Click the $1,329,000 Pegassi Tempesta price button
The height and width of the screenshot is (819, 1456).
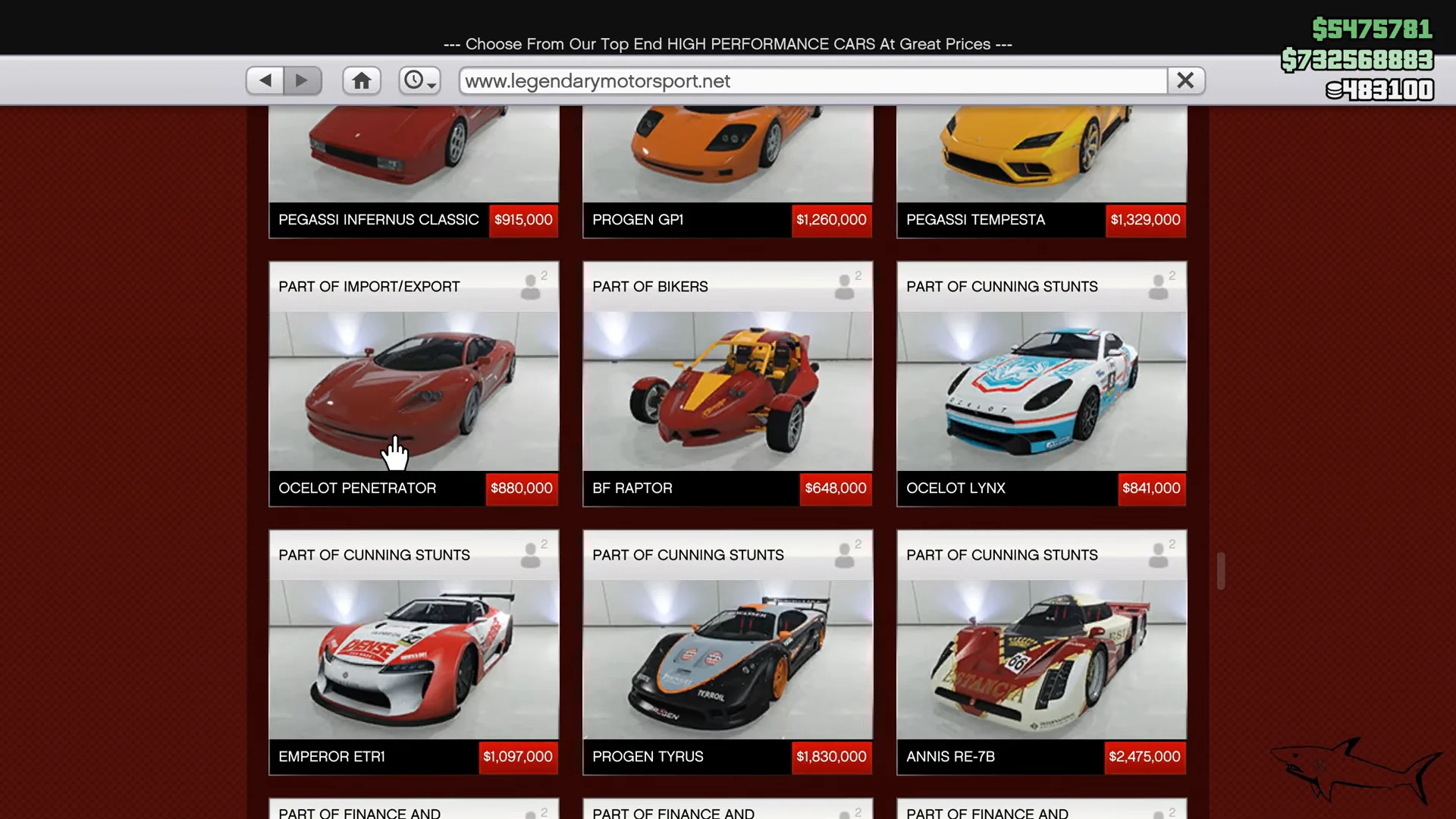coord(1145,220)
